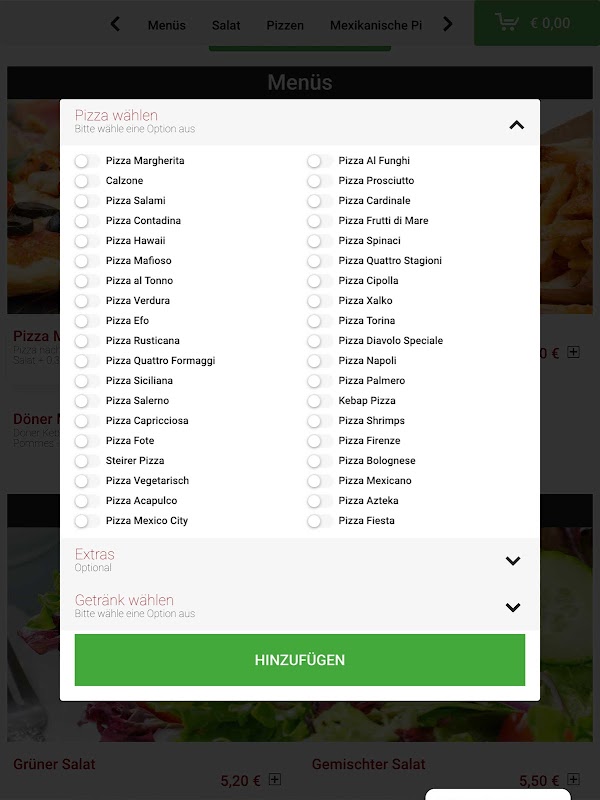This screenshot has width=600, height=800.
Task: Collapse the Pizza wählen section
Action: coord(516,125)
